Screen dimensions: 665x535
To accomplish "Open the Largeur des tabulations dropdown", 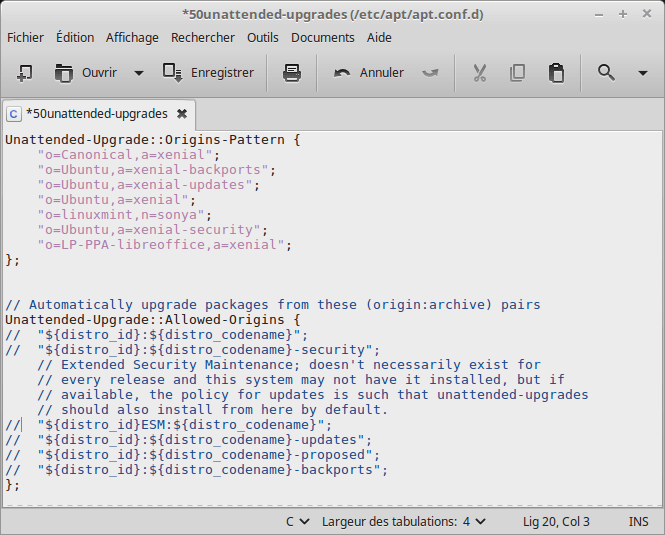I will click(404, 521).
